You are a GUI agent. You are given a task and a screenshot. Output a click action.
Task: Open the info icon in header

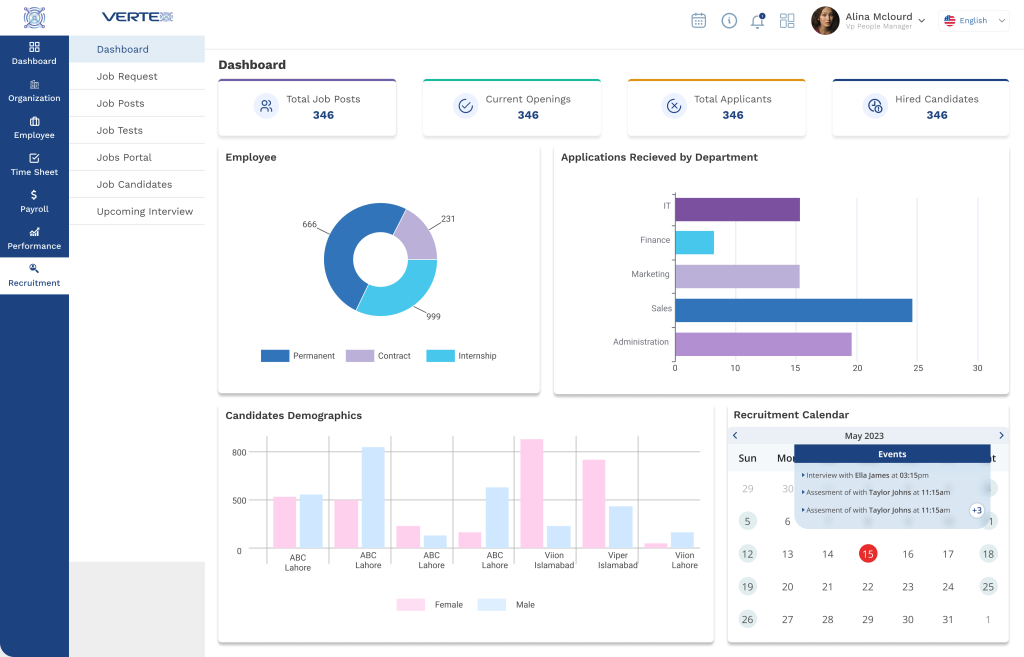(729, 21)
